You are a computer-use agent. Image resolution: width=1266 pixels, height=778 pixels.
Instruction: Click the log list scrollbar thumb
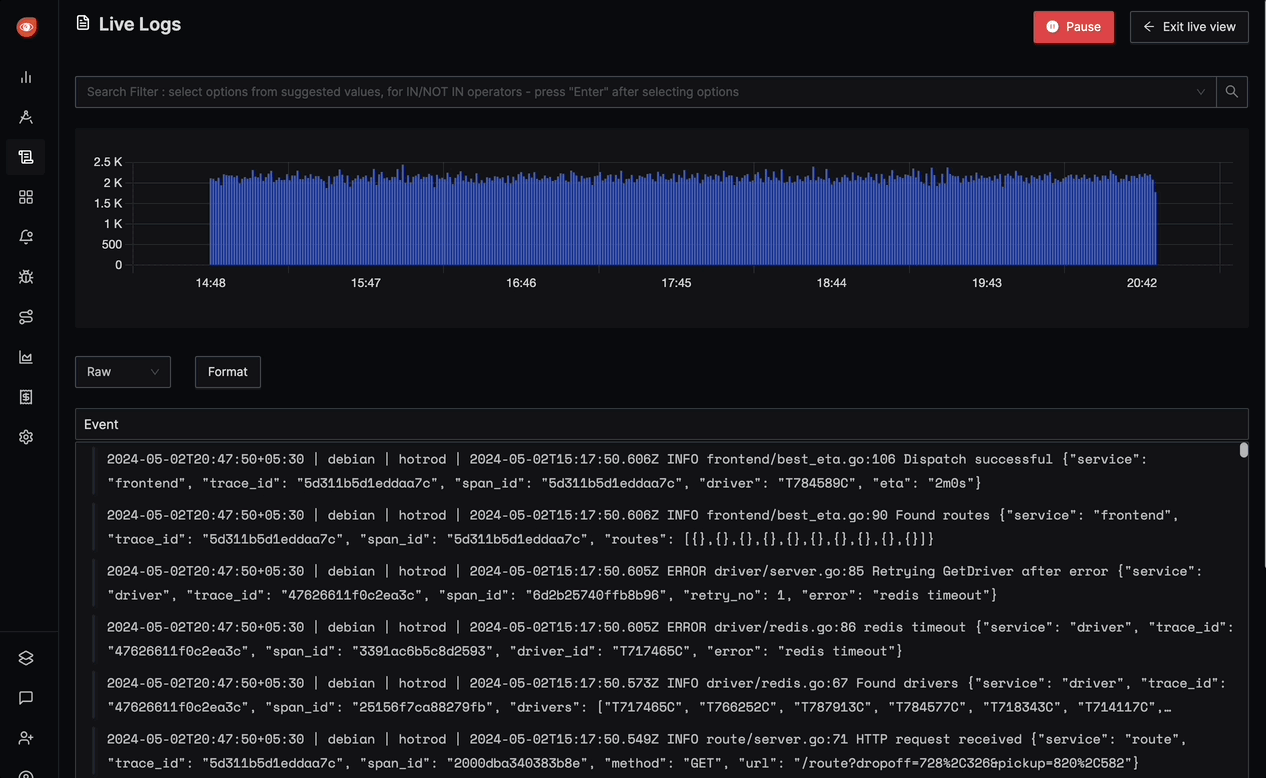point(1244,450)
